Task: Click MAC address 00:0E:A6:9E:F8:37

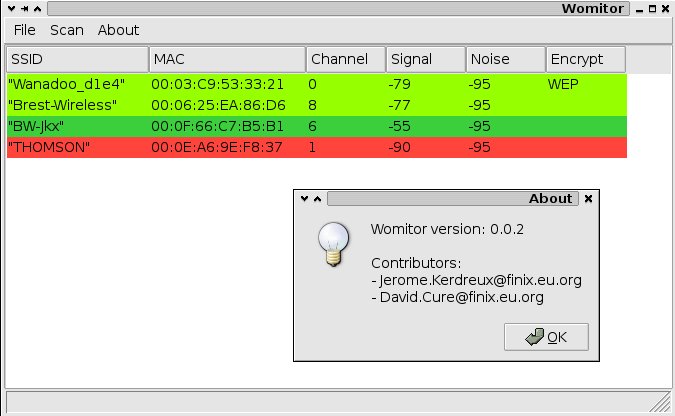Action: (x=217, y=148)
